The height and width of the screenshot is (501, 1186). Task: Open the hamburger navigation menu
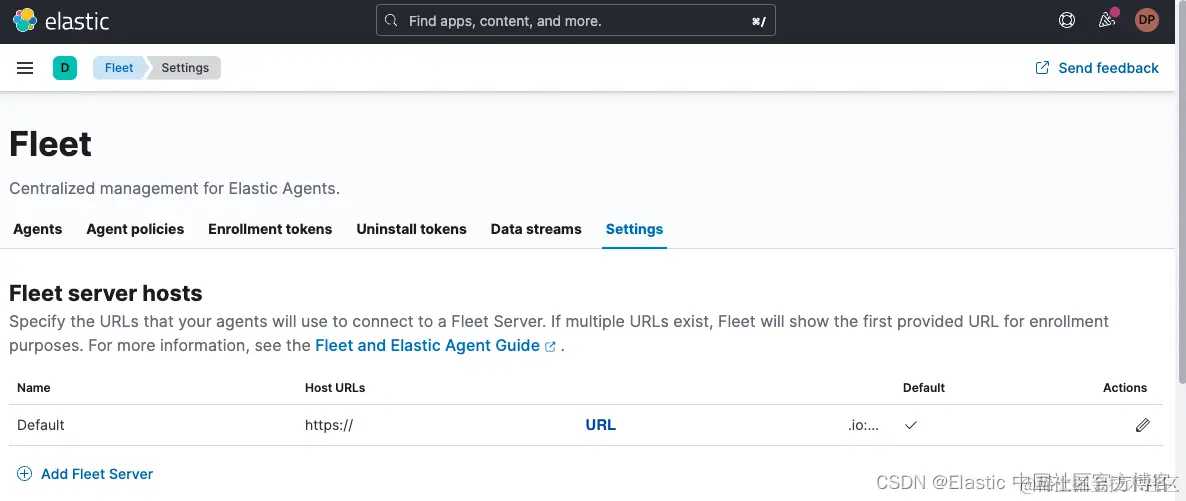[25, 68]
